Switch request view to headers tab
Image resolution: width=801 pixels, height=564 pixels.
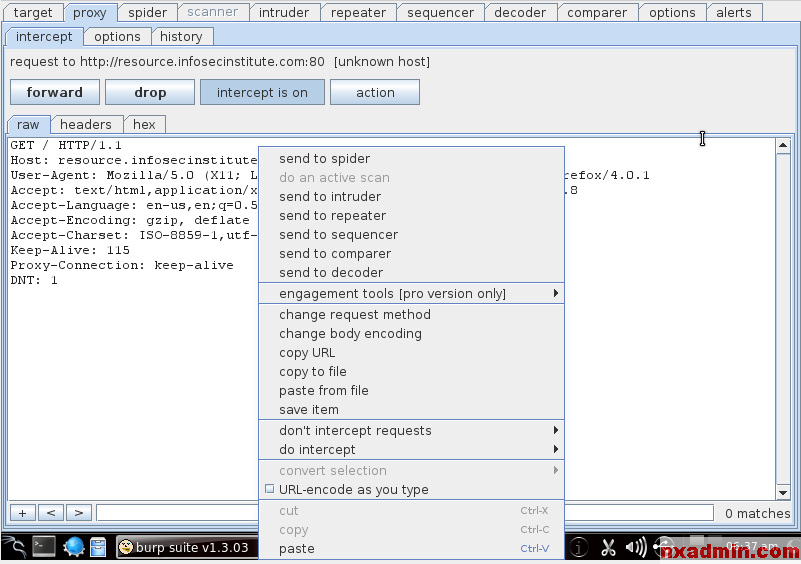pyautogui.click(x=86, y=125)
